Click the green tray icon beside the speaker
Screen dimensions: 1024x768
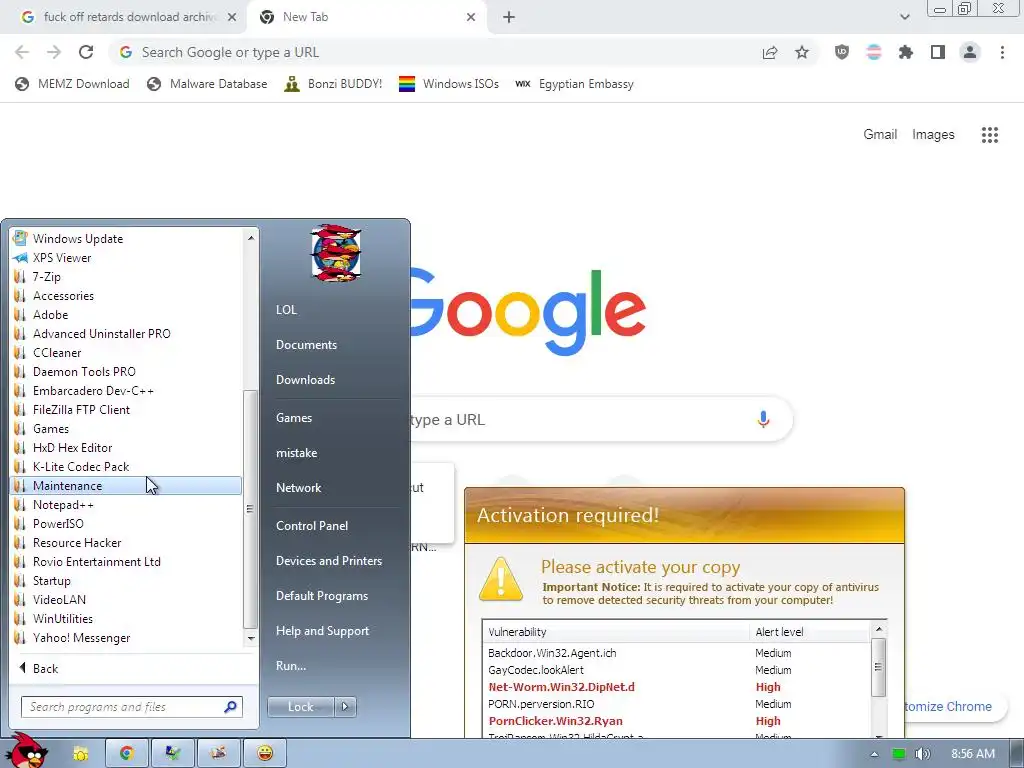[899, 754]
